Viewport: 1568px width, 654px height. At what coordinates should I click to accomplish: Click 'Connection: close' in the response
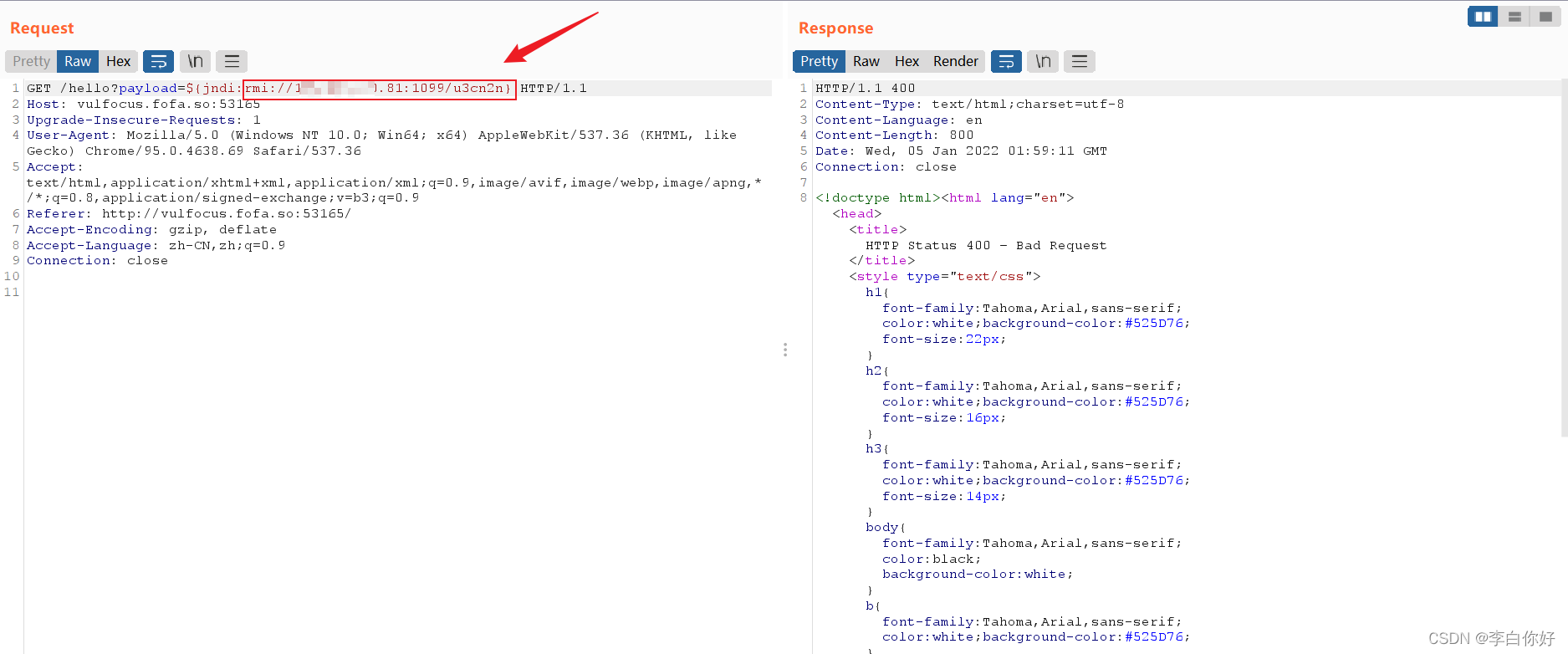(x=886, y=166)
